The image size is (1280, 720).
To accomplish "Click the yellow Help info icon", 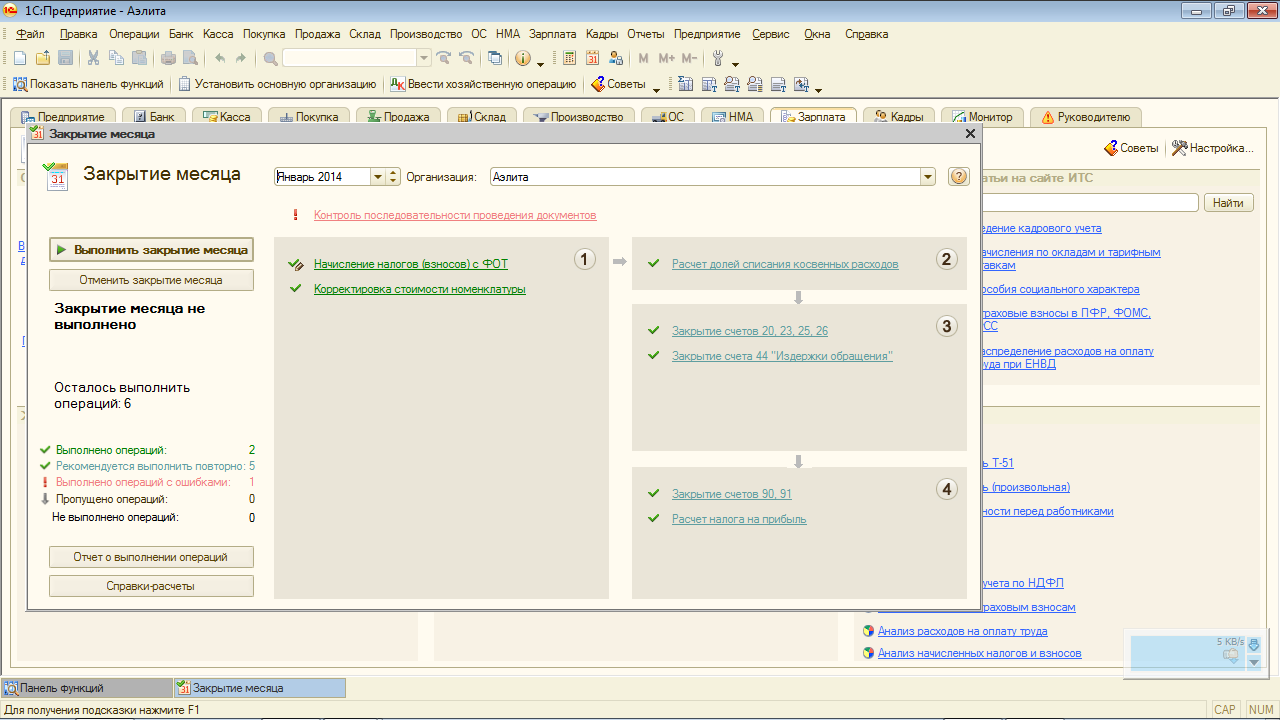I will (522, 58).
